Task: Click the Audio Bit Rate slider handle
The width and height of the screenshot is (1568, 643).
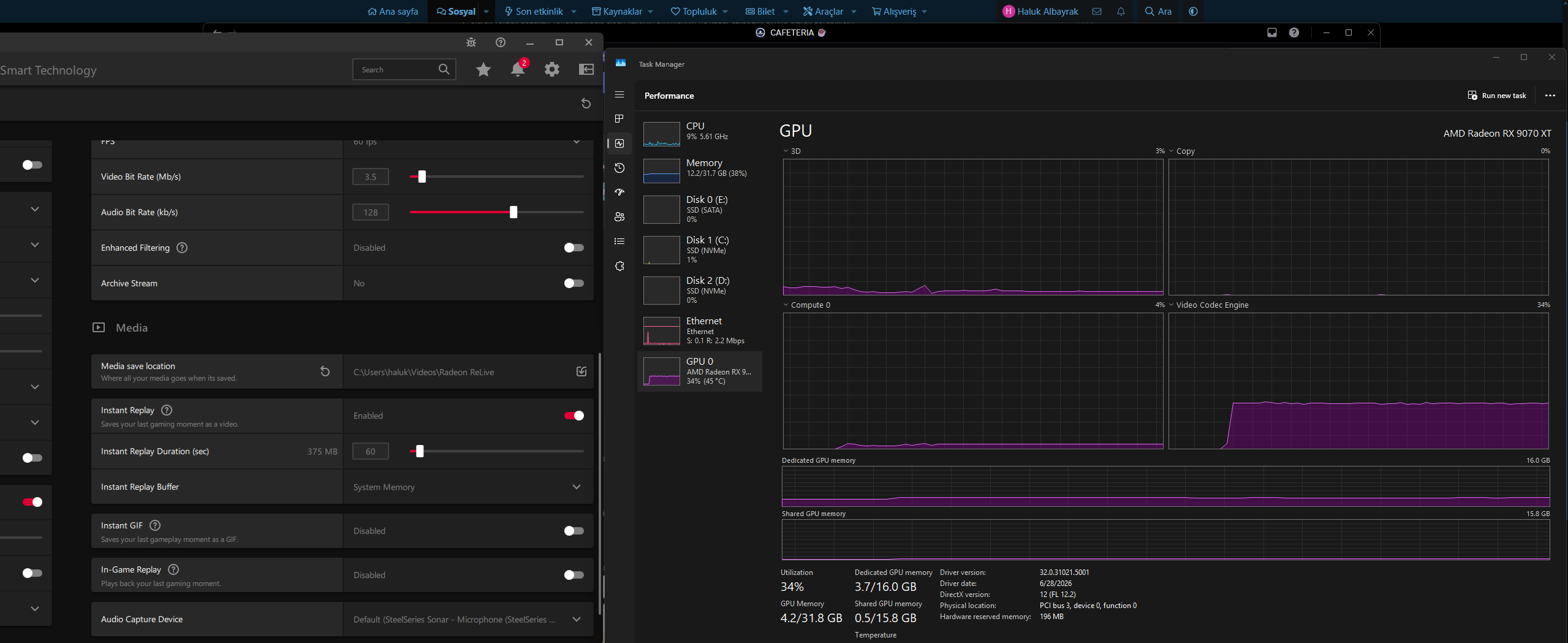Action: pos(513,212)
